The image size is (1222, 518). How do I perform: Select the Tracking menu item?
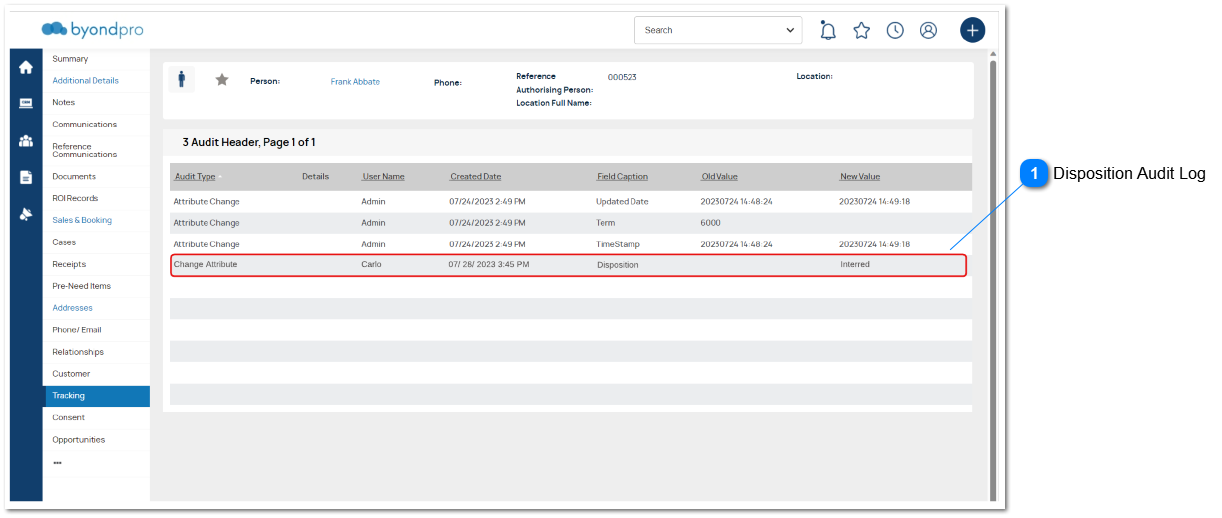[x=97, y=396]
